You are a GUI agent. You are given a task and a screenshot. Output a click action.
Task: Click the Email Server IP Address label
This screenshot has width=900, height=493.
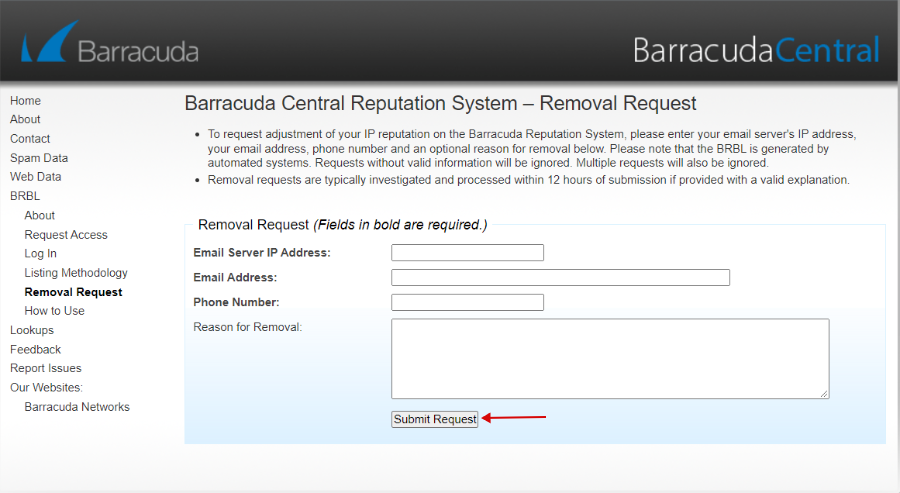tap(262, 253)
